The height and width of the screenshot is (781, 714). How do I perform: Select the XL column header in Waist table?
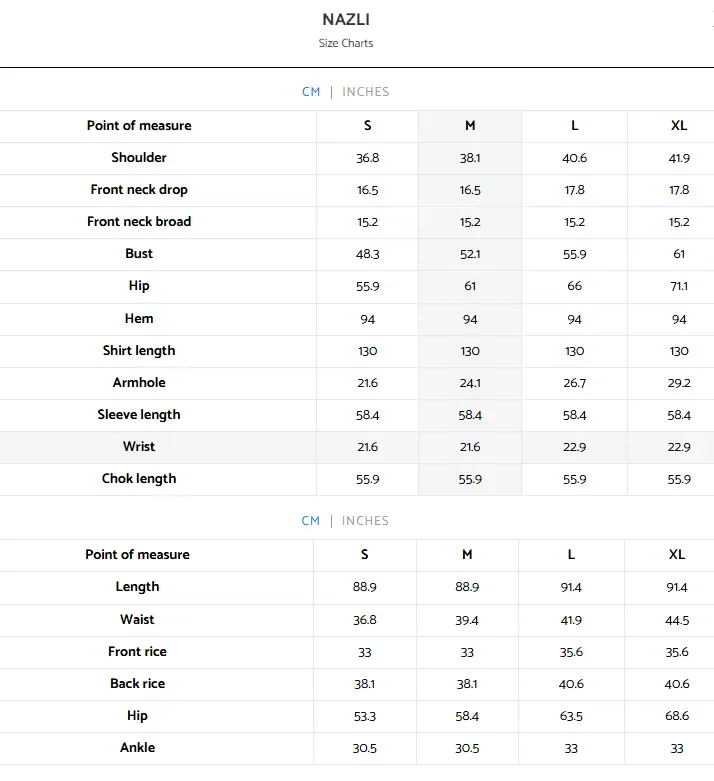677,555
